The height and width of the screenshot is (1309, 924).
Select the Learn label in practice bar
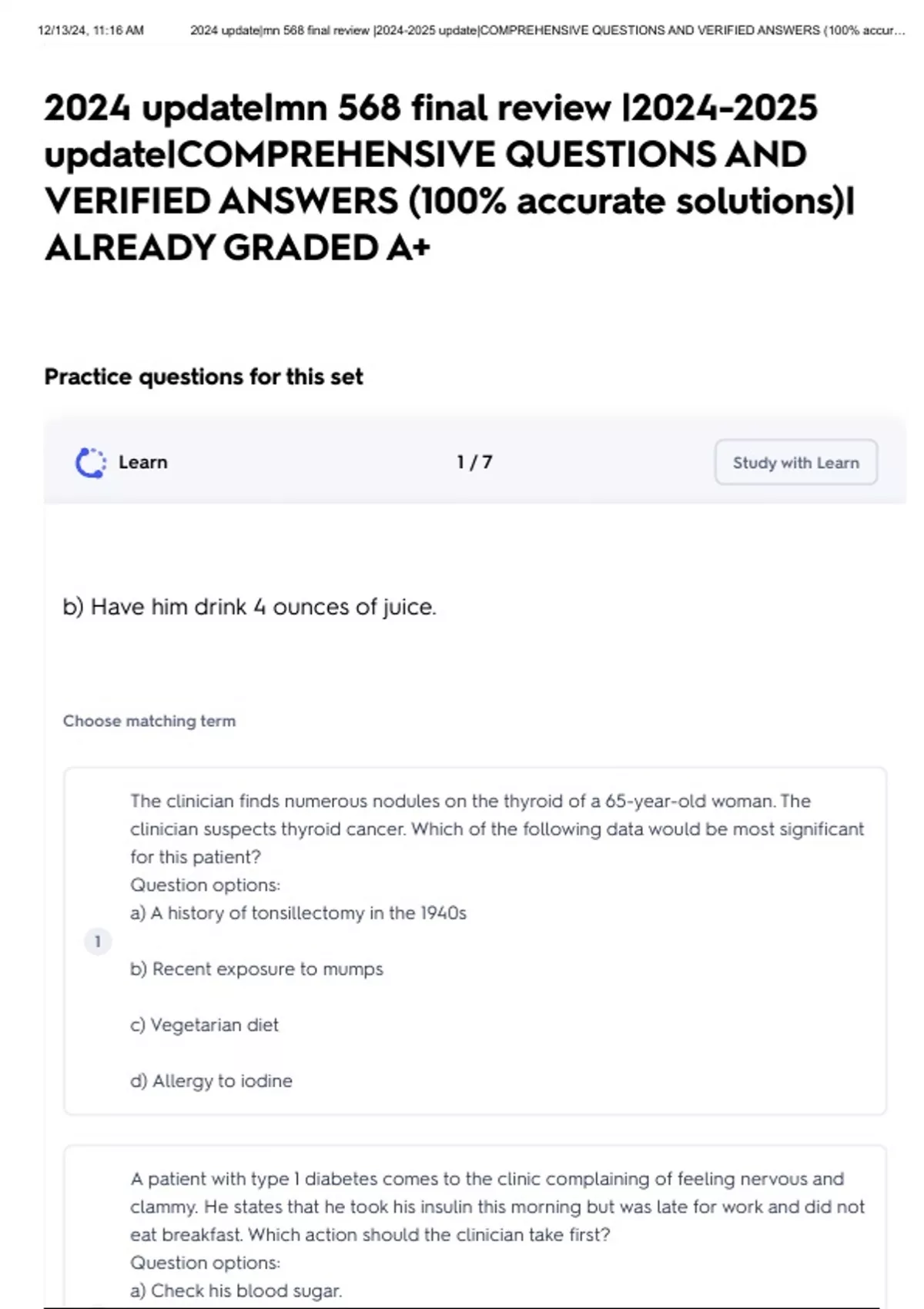pos(143,462)
